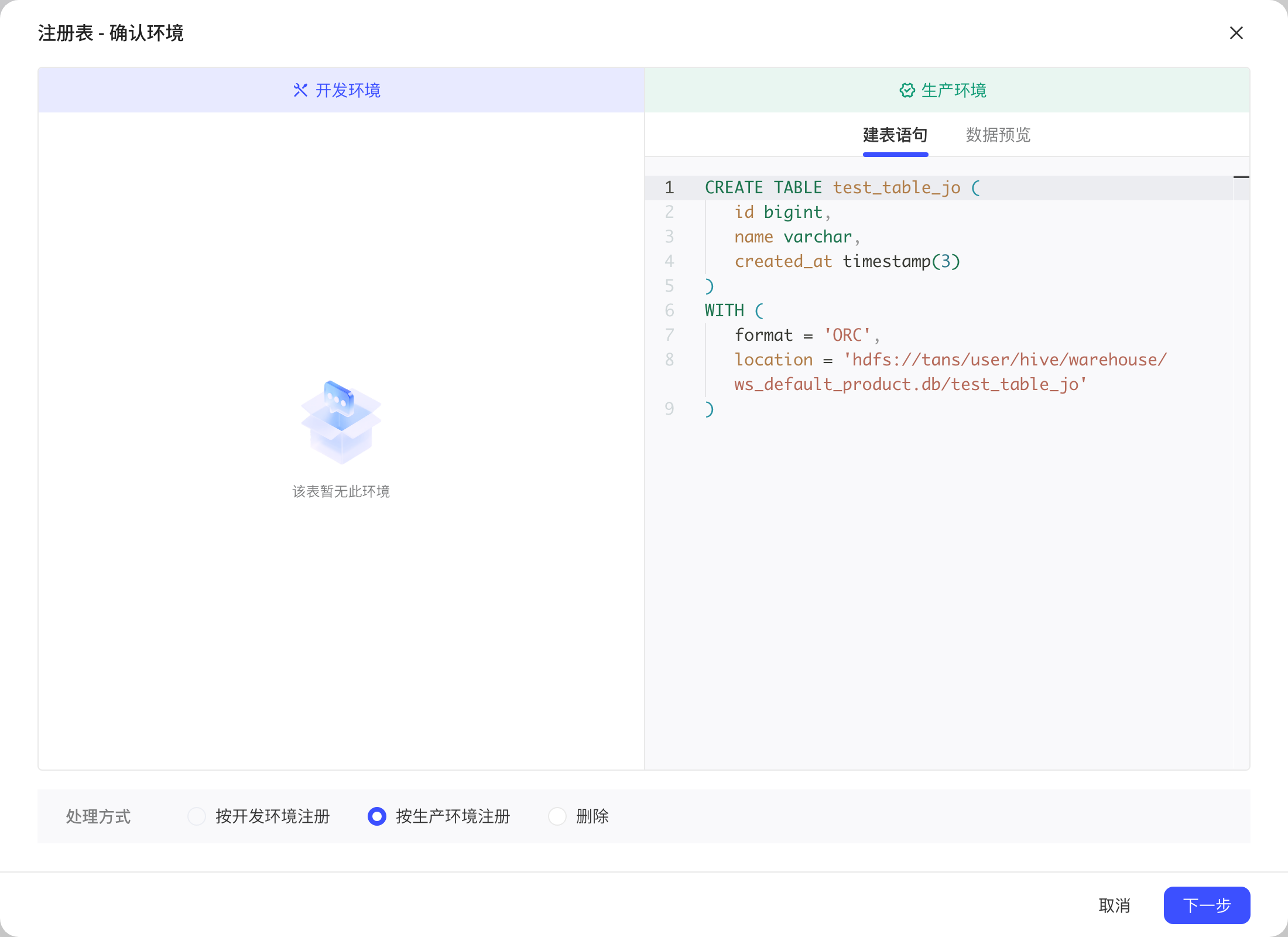This screenshot has height=937, width=1288.
Task: Click the WITH ( code line
Action: tap(734, 310)
